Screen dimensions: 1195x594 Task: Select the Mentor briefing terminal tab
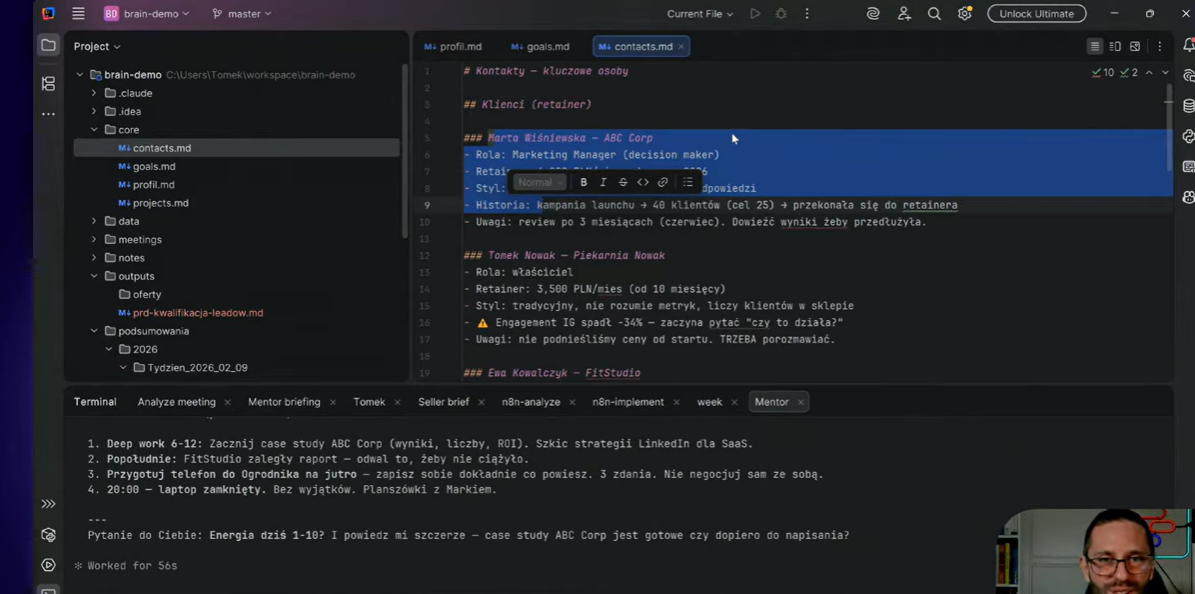pos(284,402)
